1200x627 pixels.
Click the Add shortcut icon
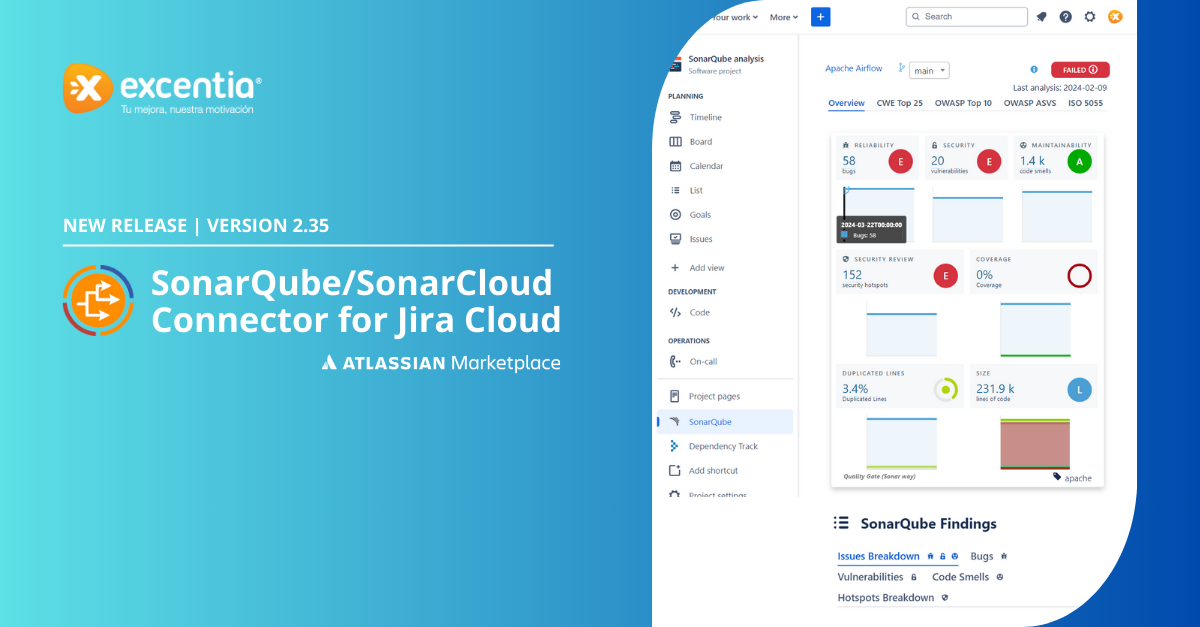click(676, 470)
